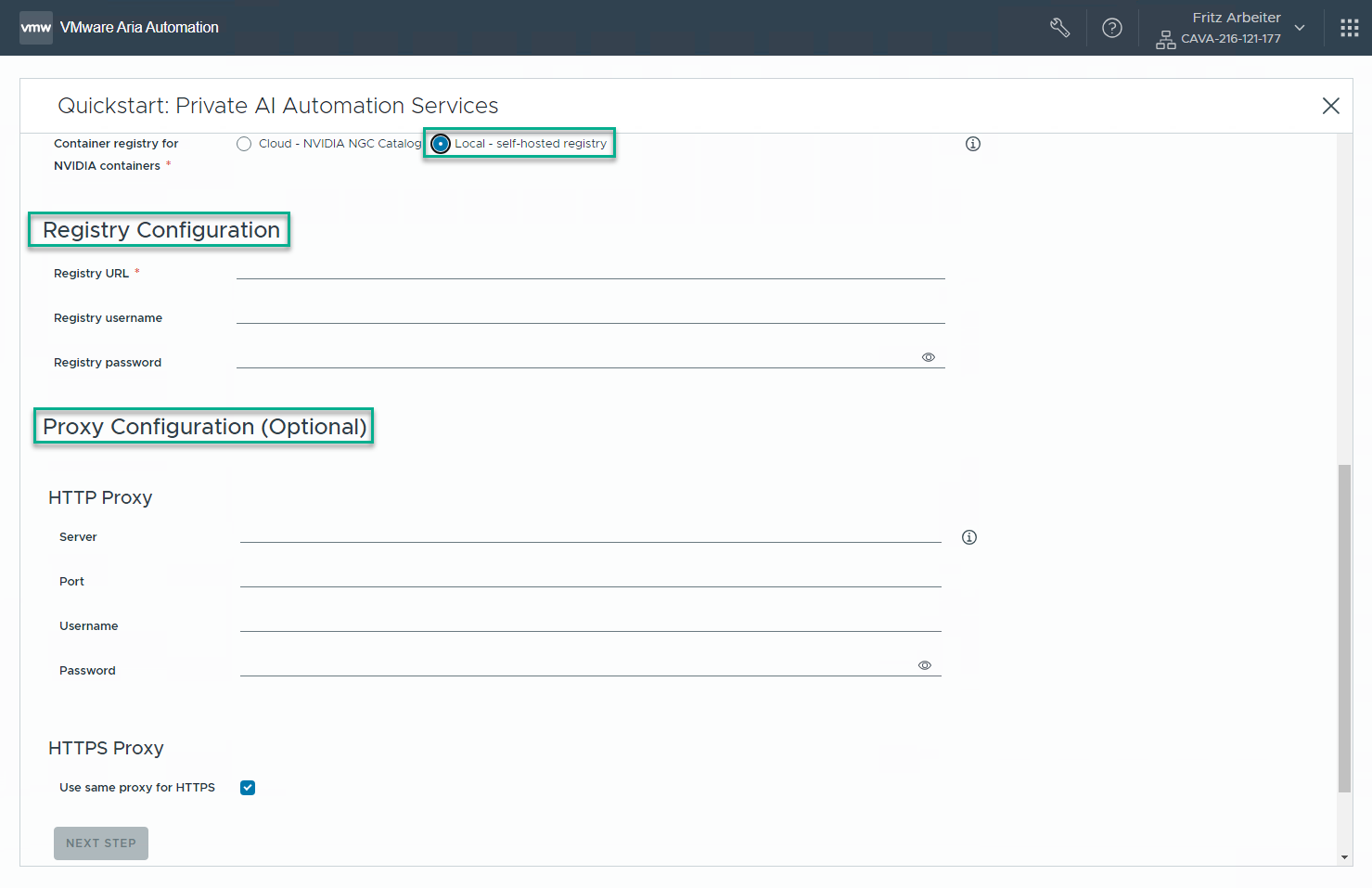Select Local - self-hosted registry radio button

click(441, 144)
